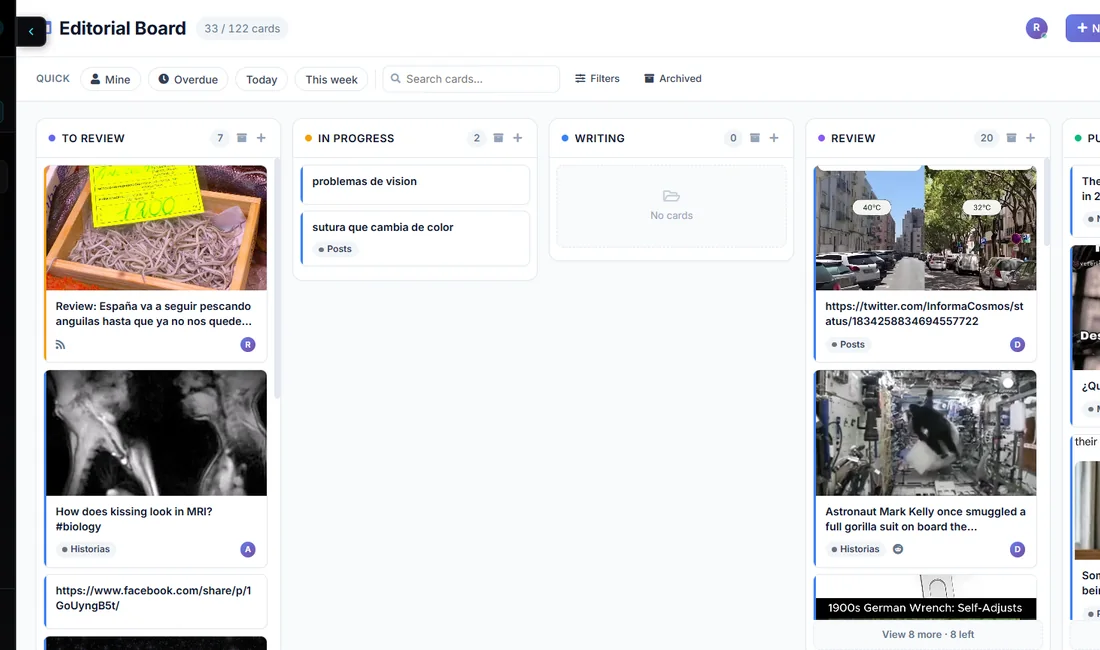Click Historias tag on MRI kissing card
Viewport: 1100px width, 650px height.
[x=86, y=549]
